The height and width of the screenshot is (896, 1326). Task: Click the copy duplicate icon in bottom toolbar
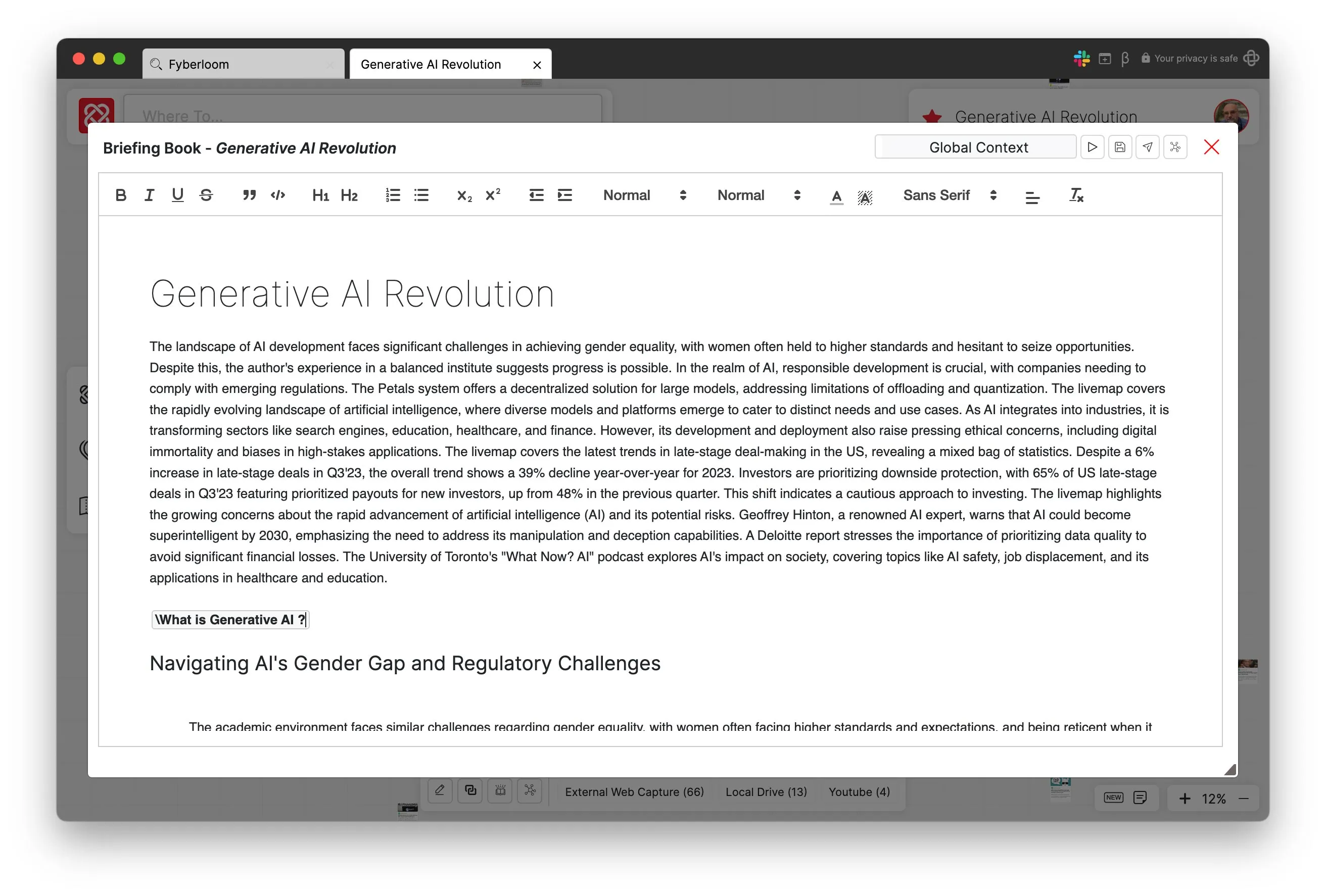click(470, 790)
